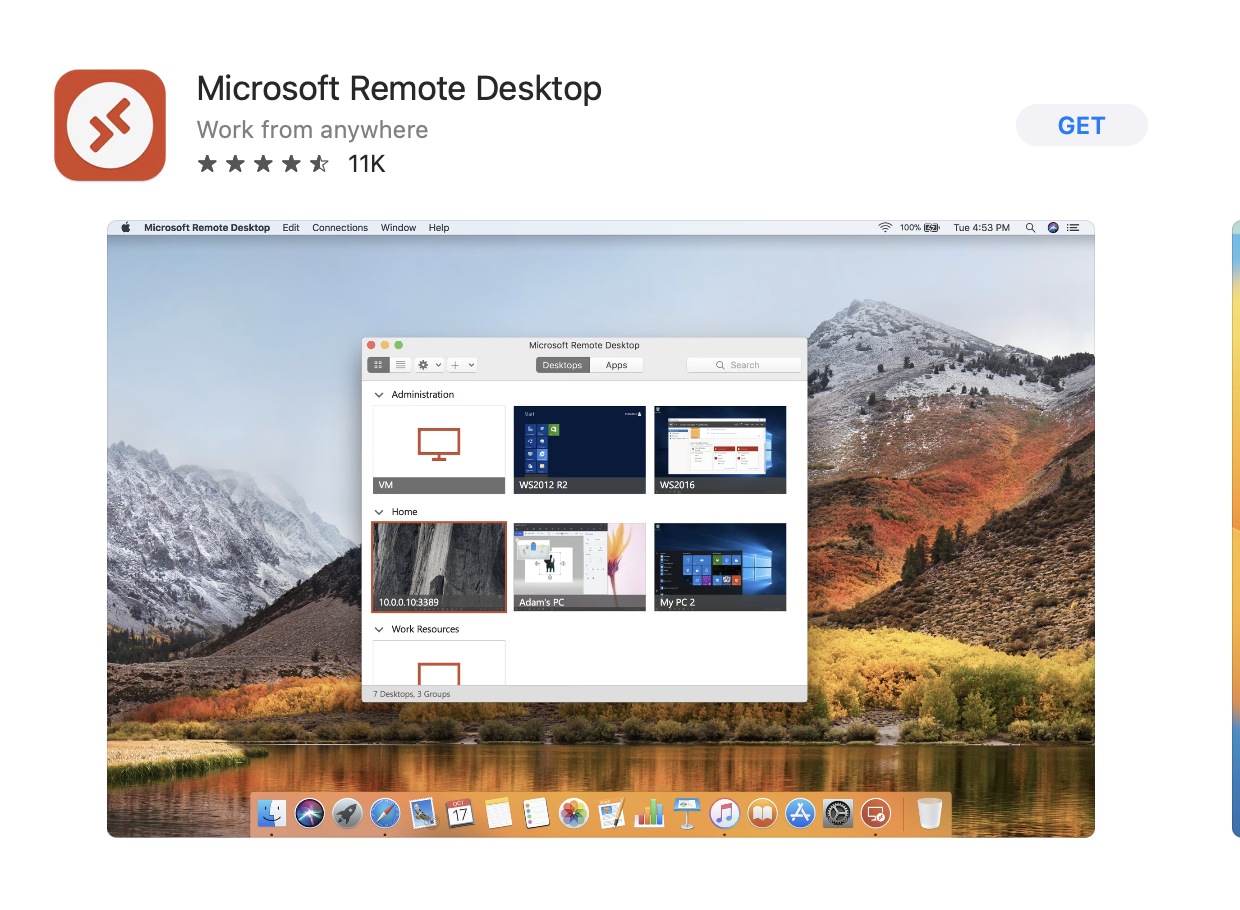This screenshot has height=910, width=1240.
Task: Click the Search field in Remote Desktop window
Action: [x=744, y=365]
